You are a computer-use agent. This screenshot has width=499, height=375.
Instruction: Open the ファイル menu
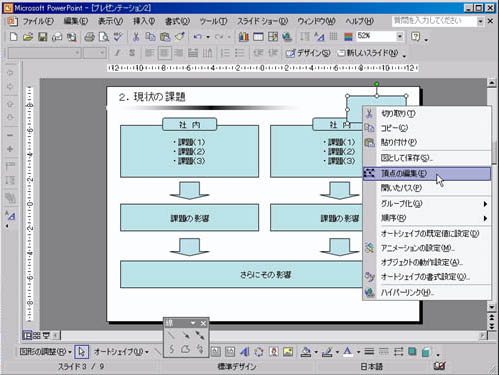[37, 21]
